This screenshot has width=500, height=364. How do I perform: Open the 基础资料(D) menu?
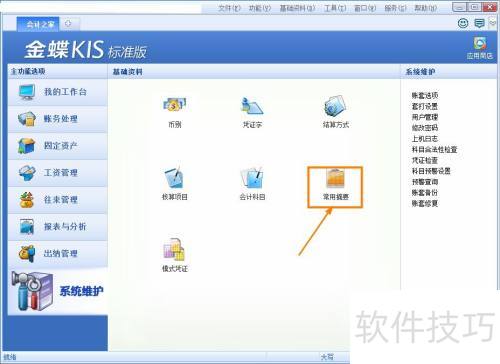(x=297, y=8)
